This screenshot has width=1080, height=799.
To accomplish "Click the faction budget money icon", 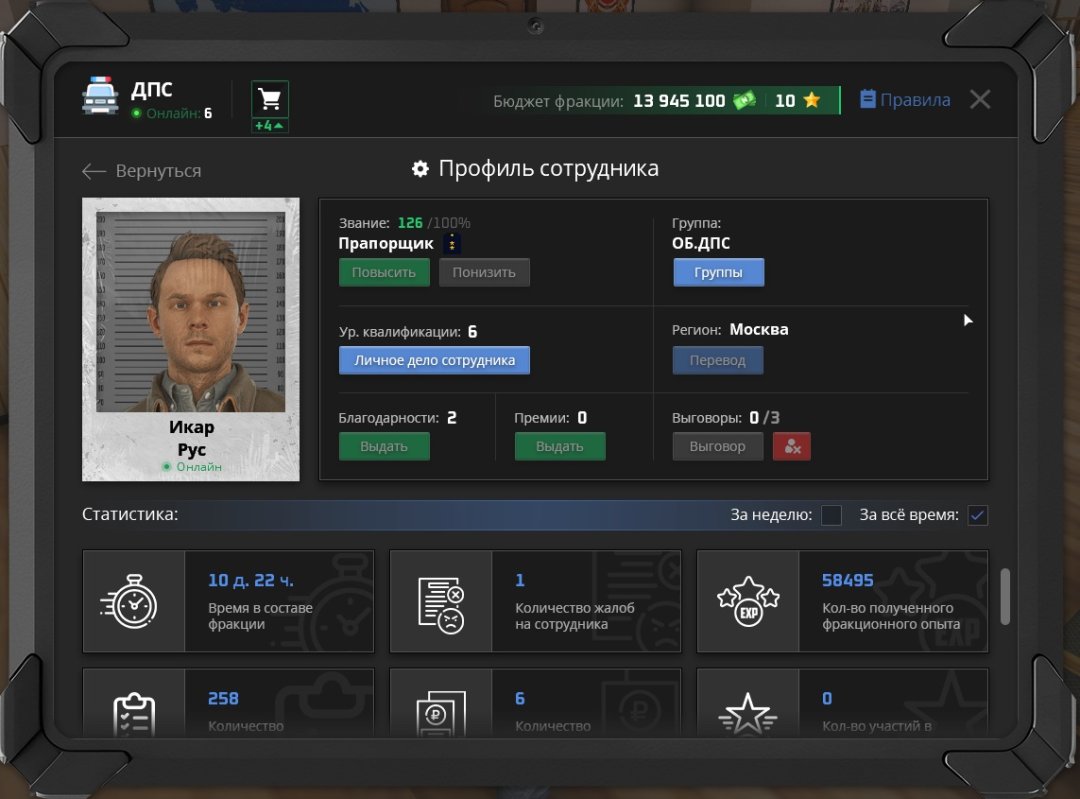I will [743, 100].
